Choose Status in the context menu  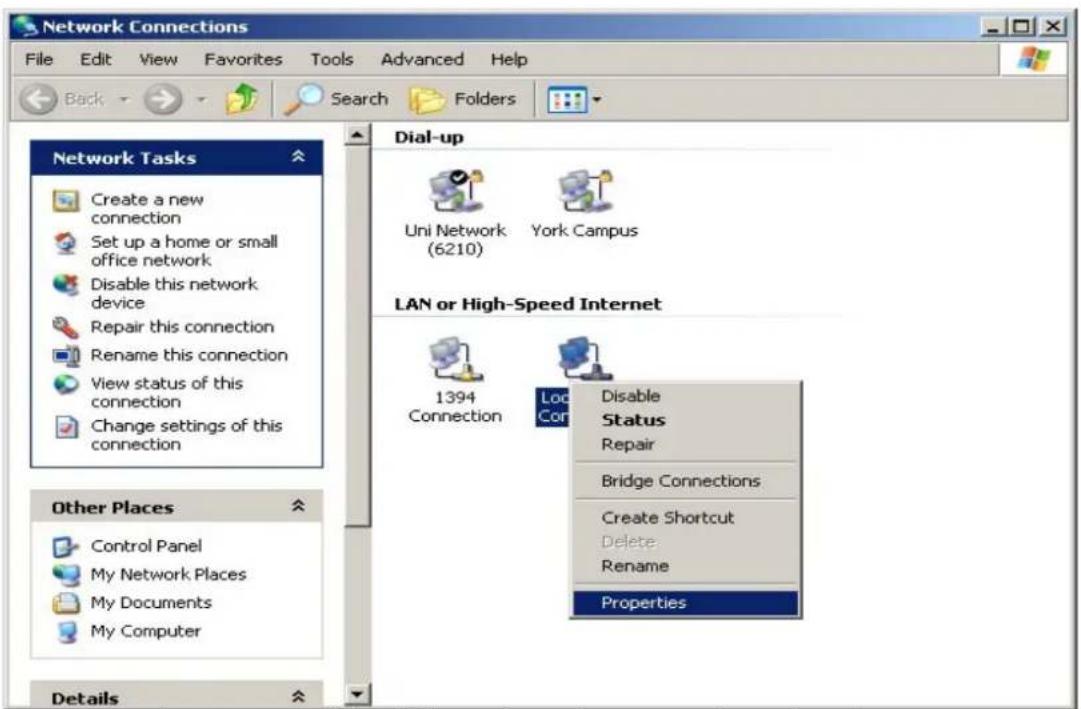point(685,420)
